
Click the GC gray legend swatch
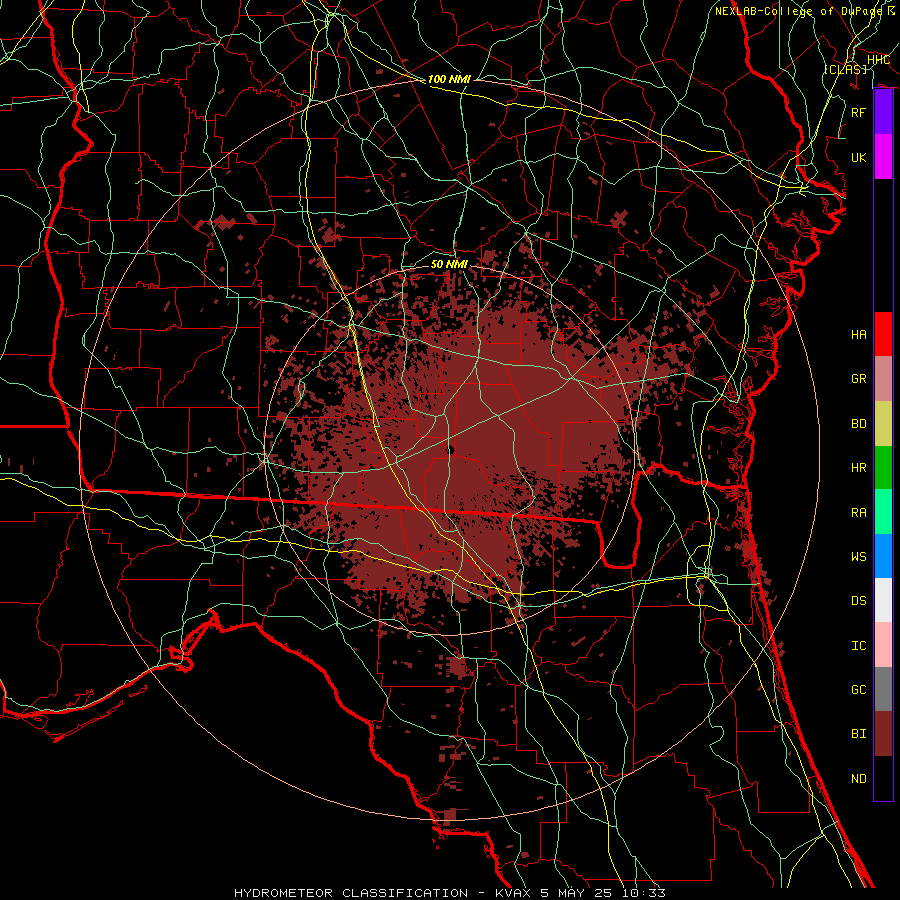[883, 689]
